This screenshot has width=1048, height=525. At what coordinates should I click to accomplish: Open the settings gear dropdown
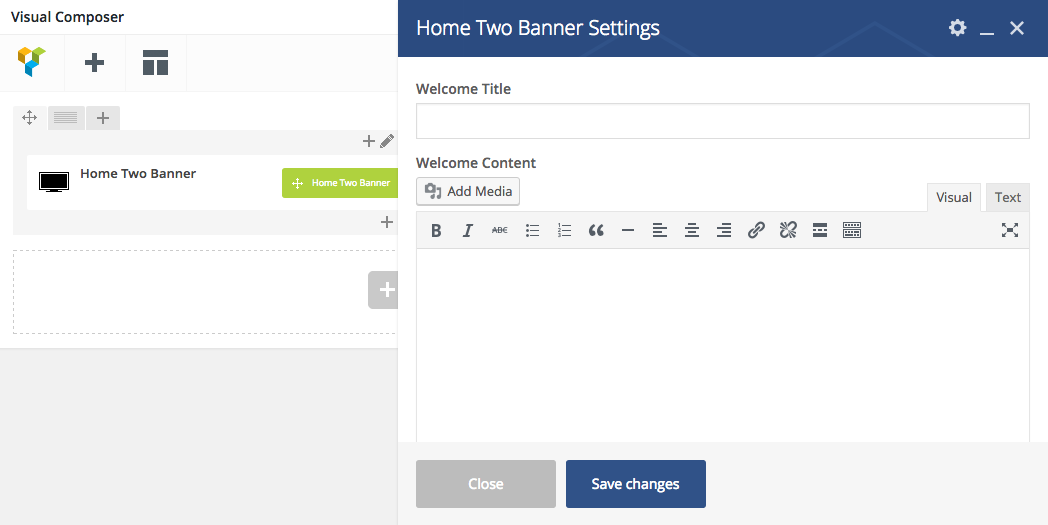(x=957, y=28)
